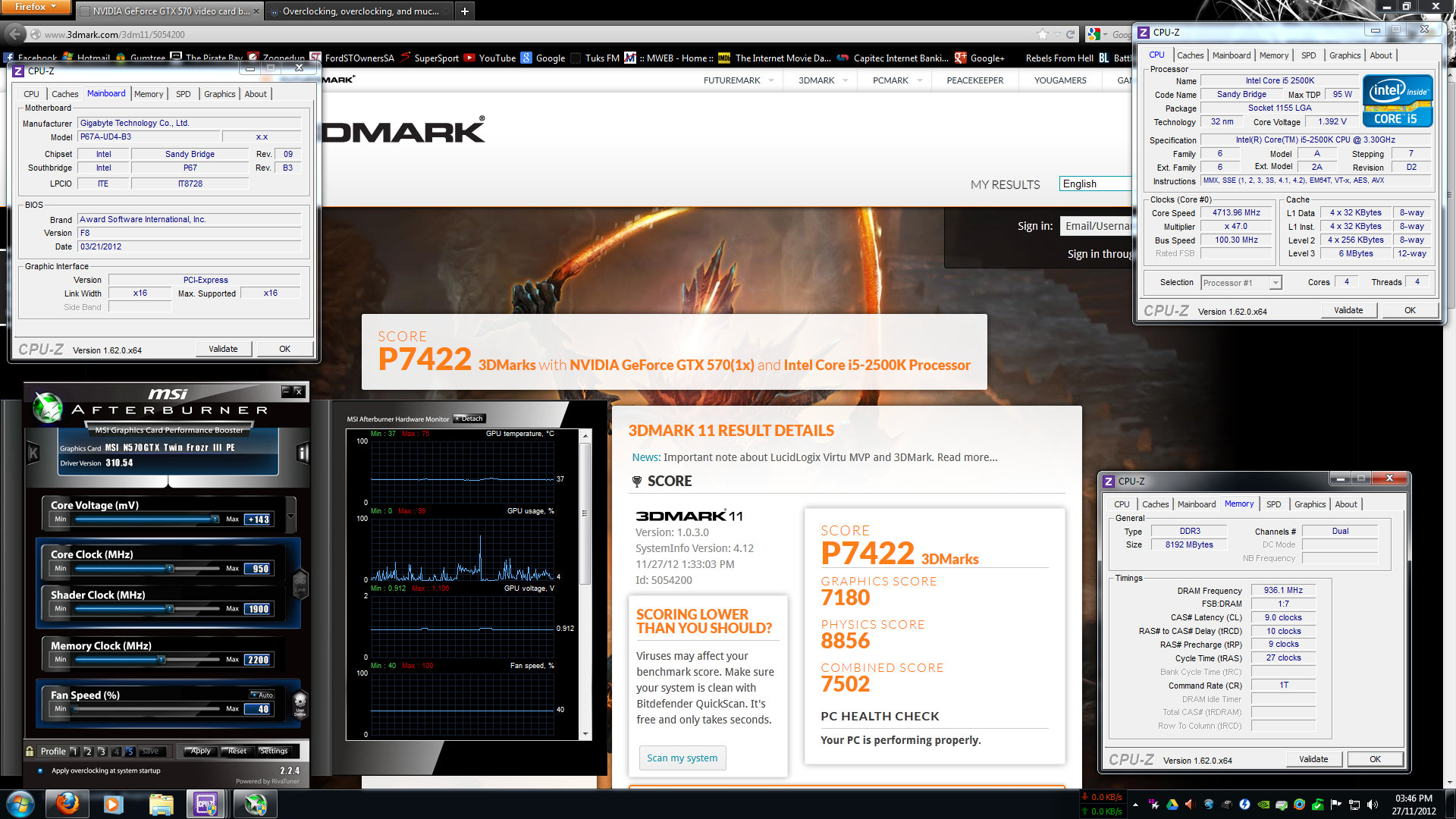
Task: Detach the Afterburner Hardware Monitor
Action: tap(469, 419)
